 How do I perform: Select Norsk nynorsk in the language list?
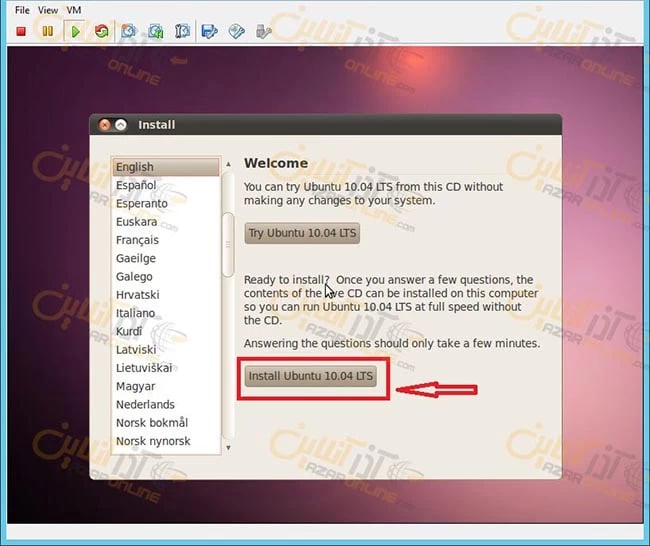click(x=166, y=441)
